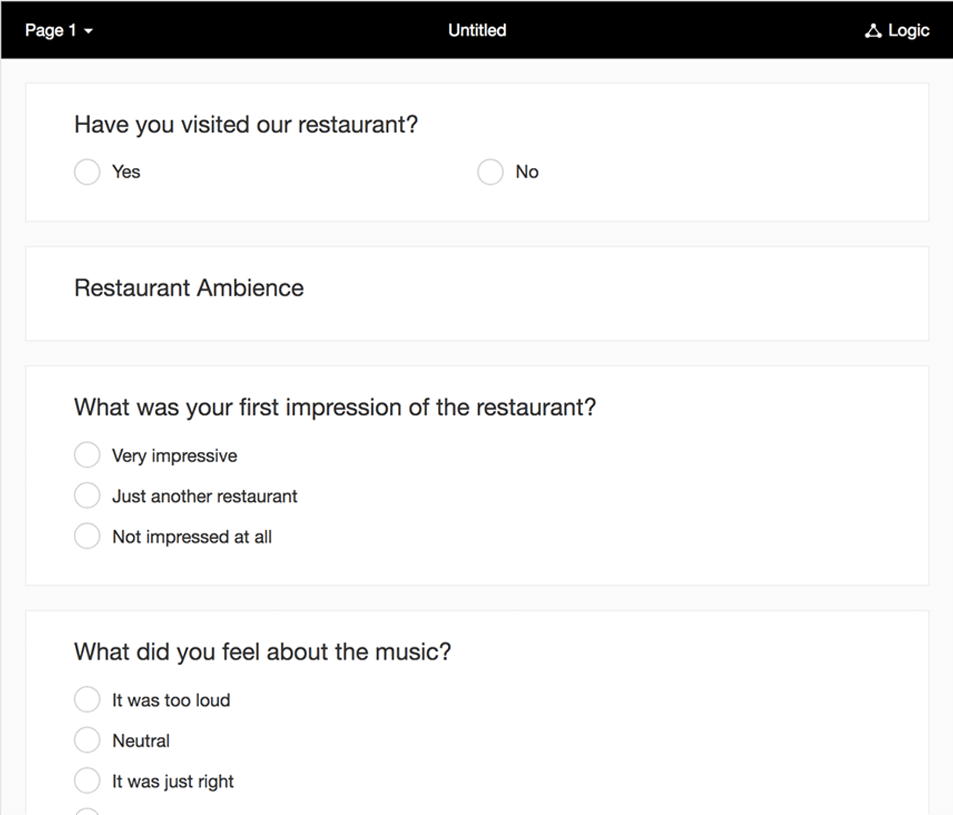Open Logic configuration from top bar

[897, 30]
